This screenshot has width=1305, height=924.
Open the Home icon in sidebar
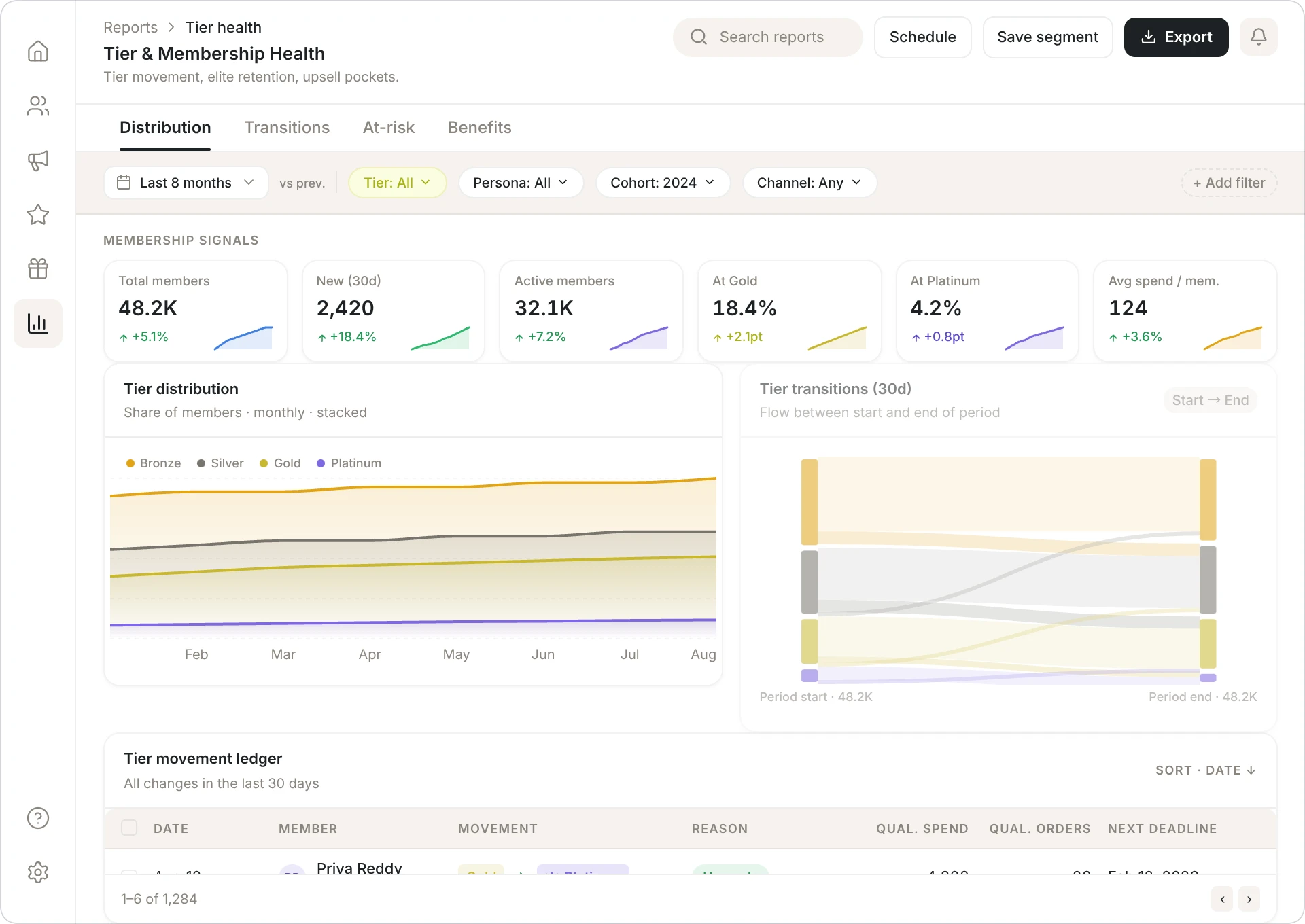click(38, 52)
